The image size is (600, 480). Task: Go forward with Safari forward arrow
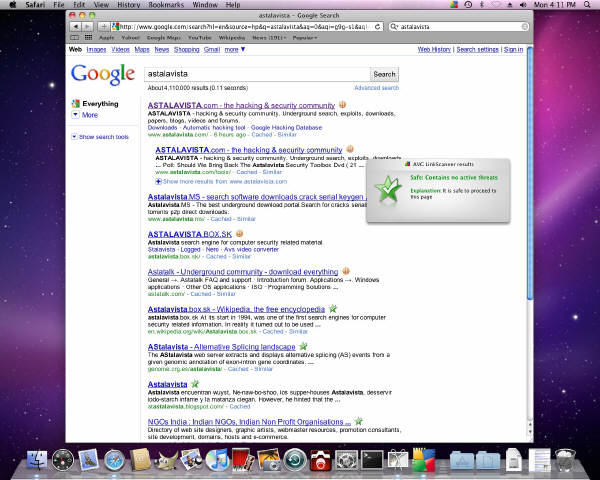[87, 26]
